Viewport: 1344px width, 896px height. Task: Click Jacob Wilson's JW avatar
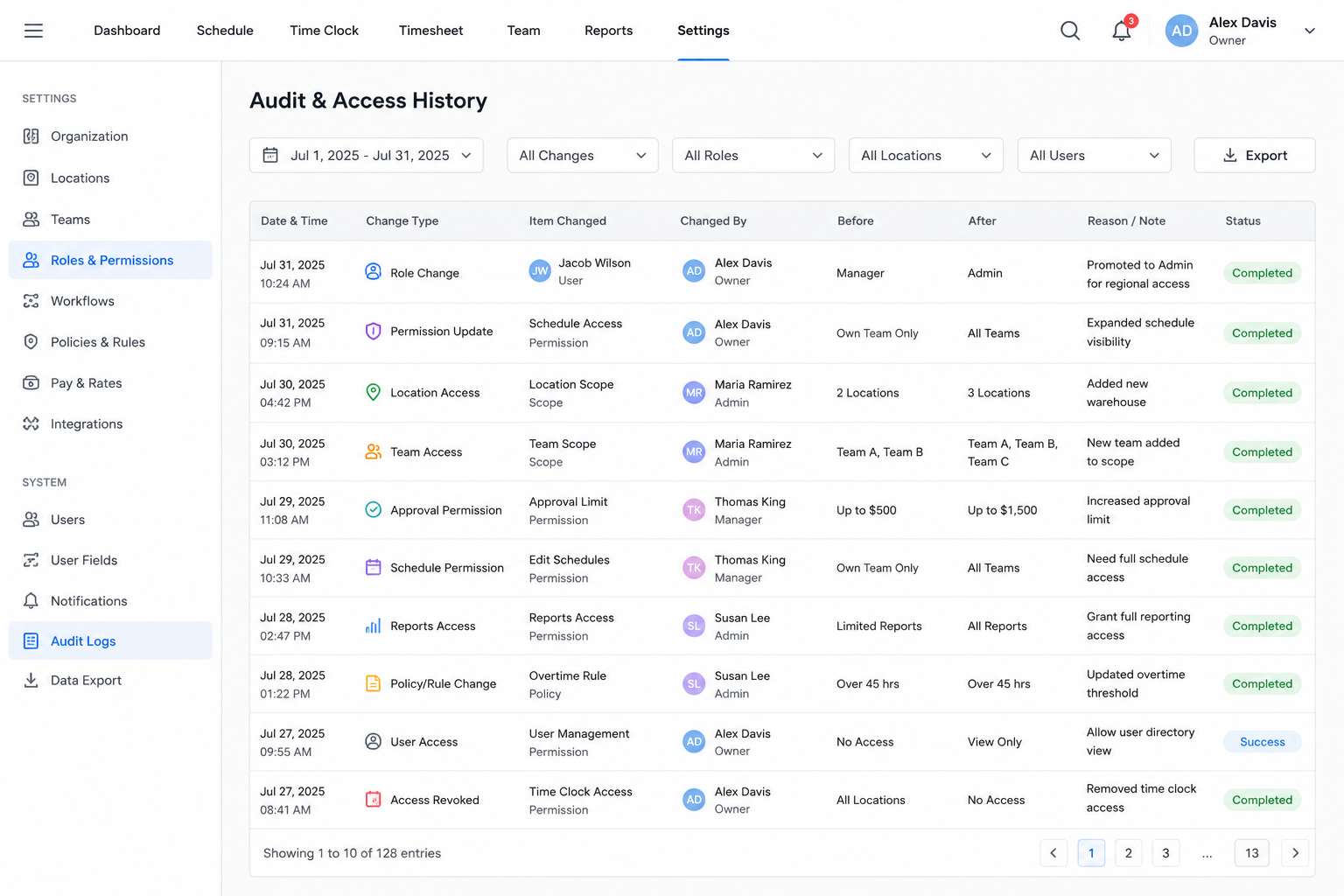tap(540, 271)
